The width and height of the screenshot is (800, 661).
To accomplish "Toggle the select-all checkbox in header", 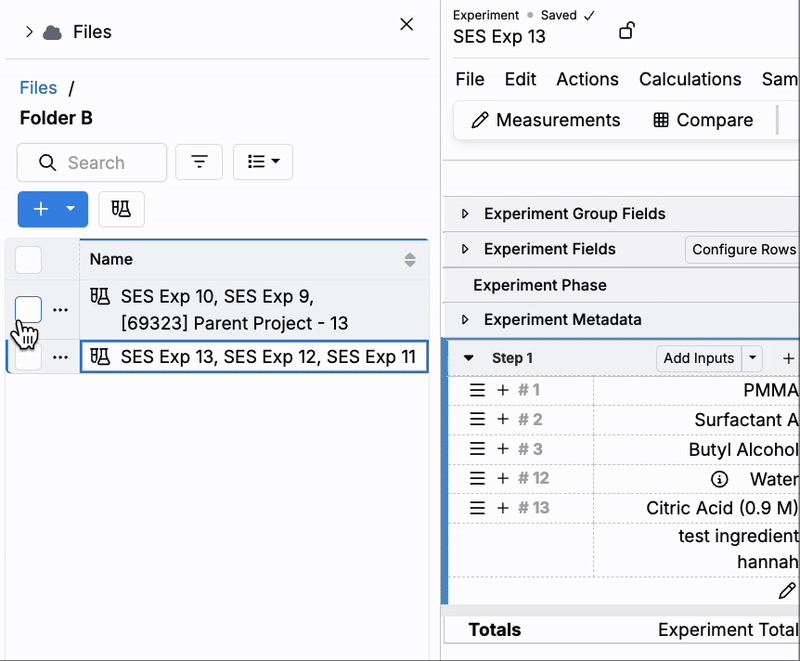I will 29,260.
